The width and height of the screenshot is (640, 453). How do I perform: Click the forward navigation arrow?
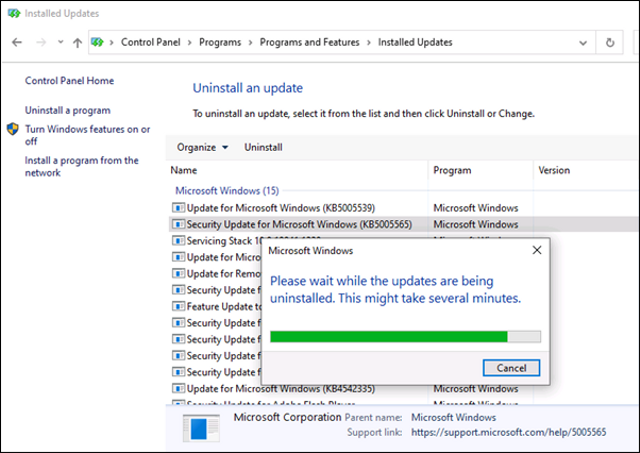41,42
